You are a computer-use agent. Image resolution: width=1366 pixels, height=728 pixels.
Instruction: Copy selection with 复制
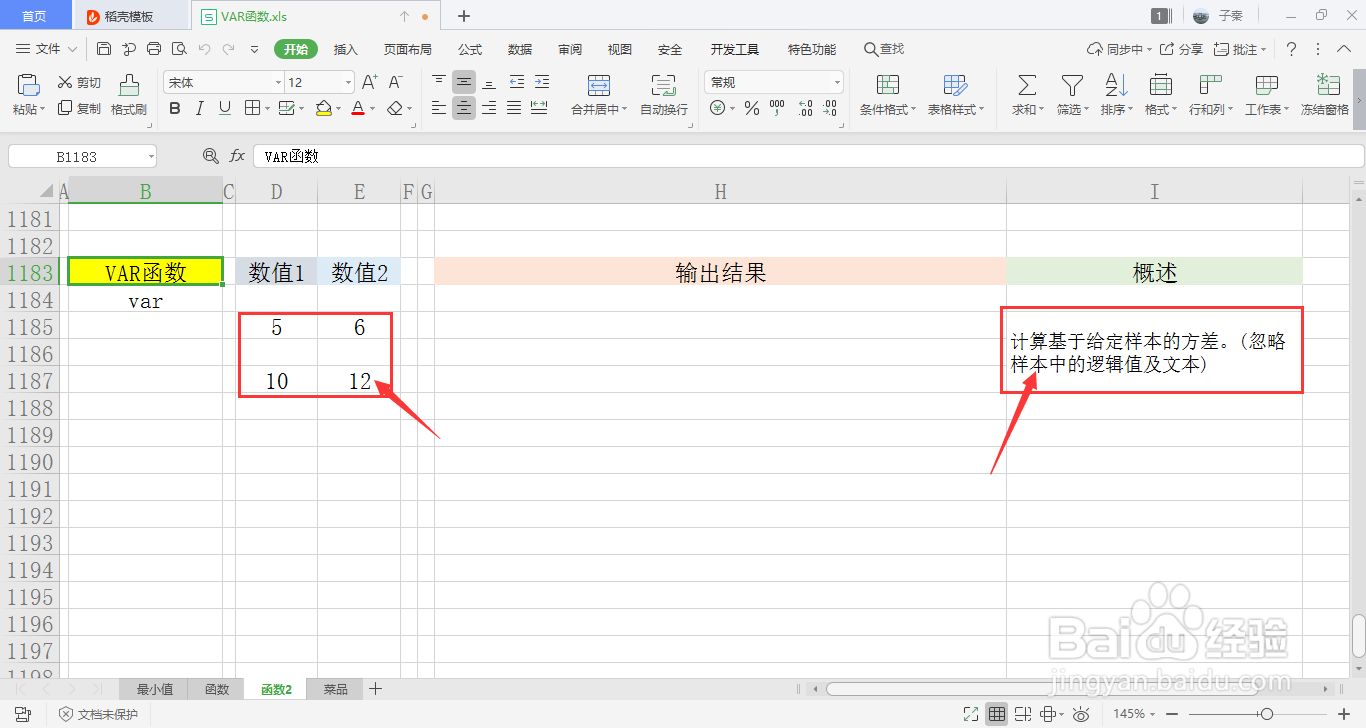(79, 108)
